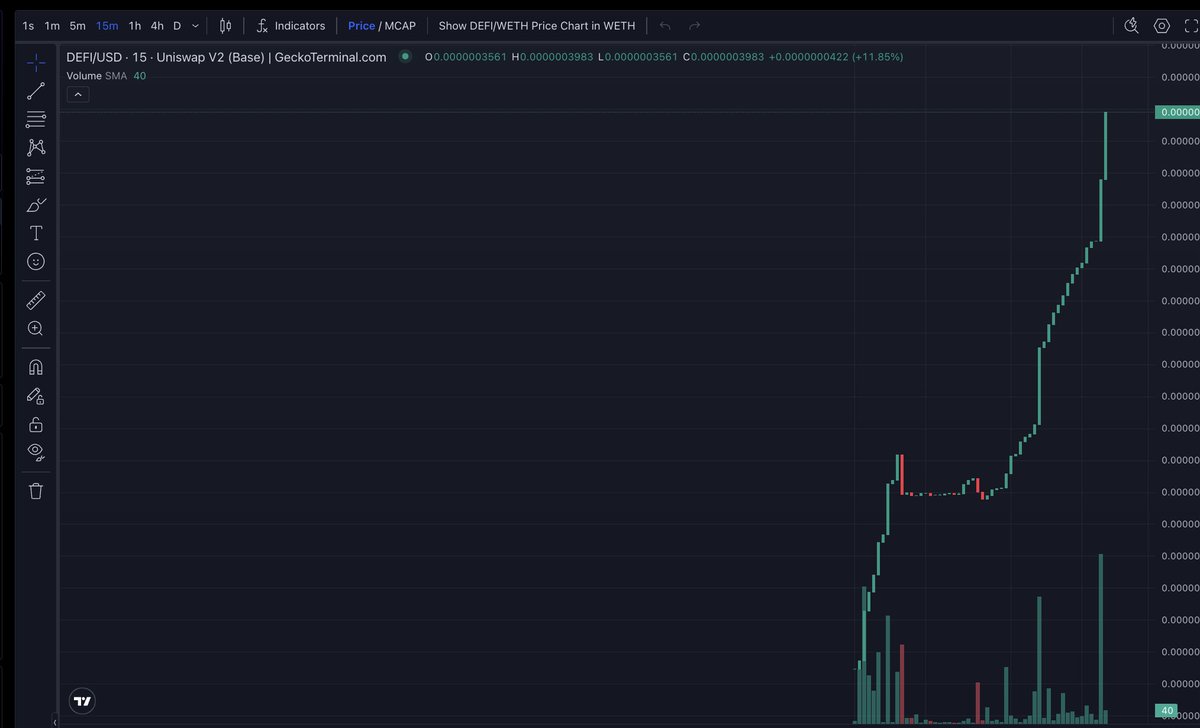Select the measure ruler tool
This screenshot has height=728, width=1200.
(36, 299)
